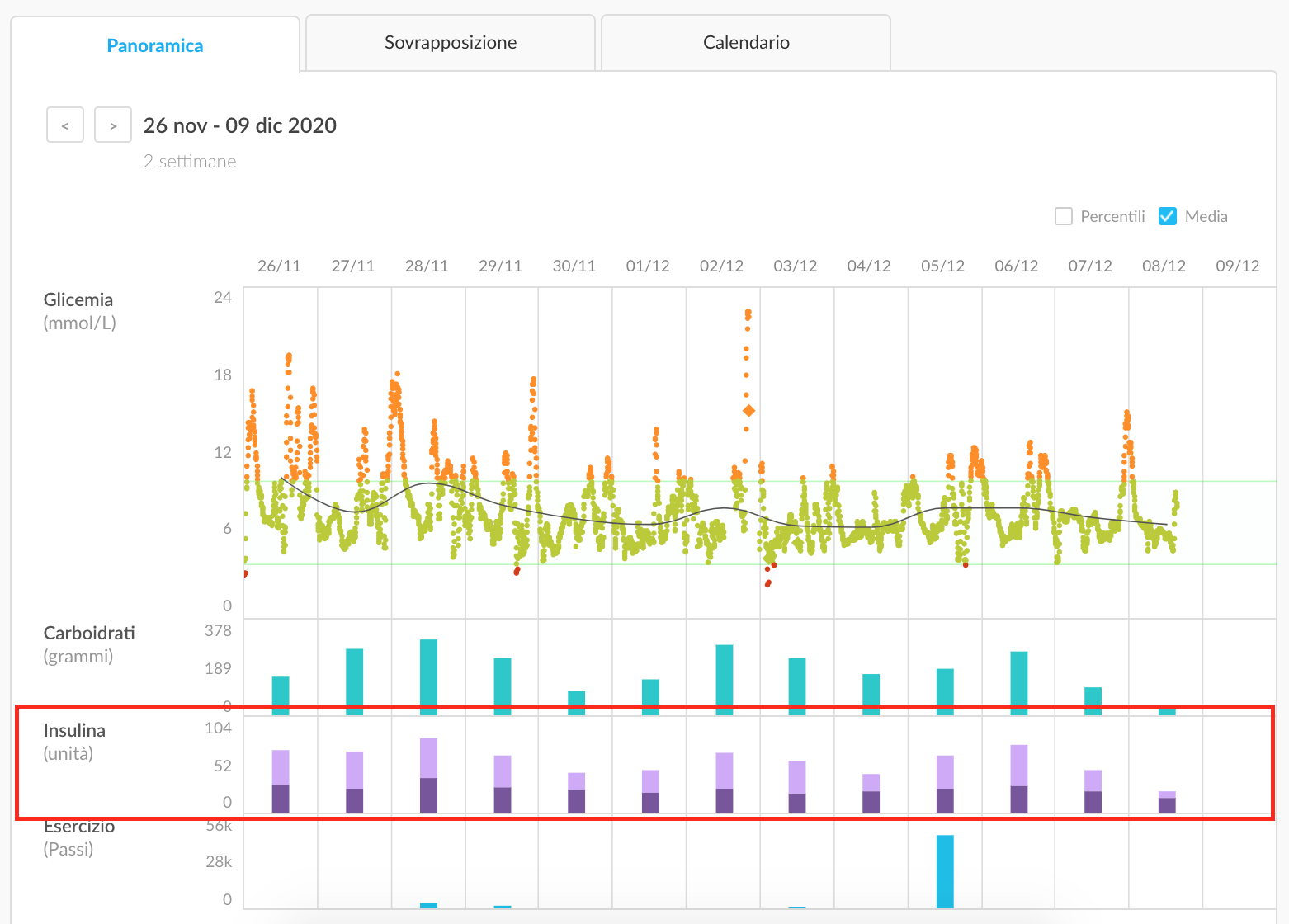Uncheck the Media checkbox
1289x924 pixels.
tap(1167, 216)
